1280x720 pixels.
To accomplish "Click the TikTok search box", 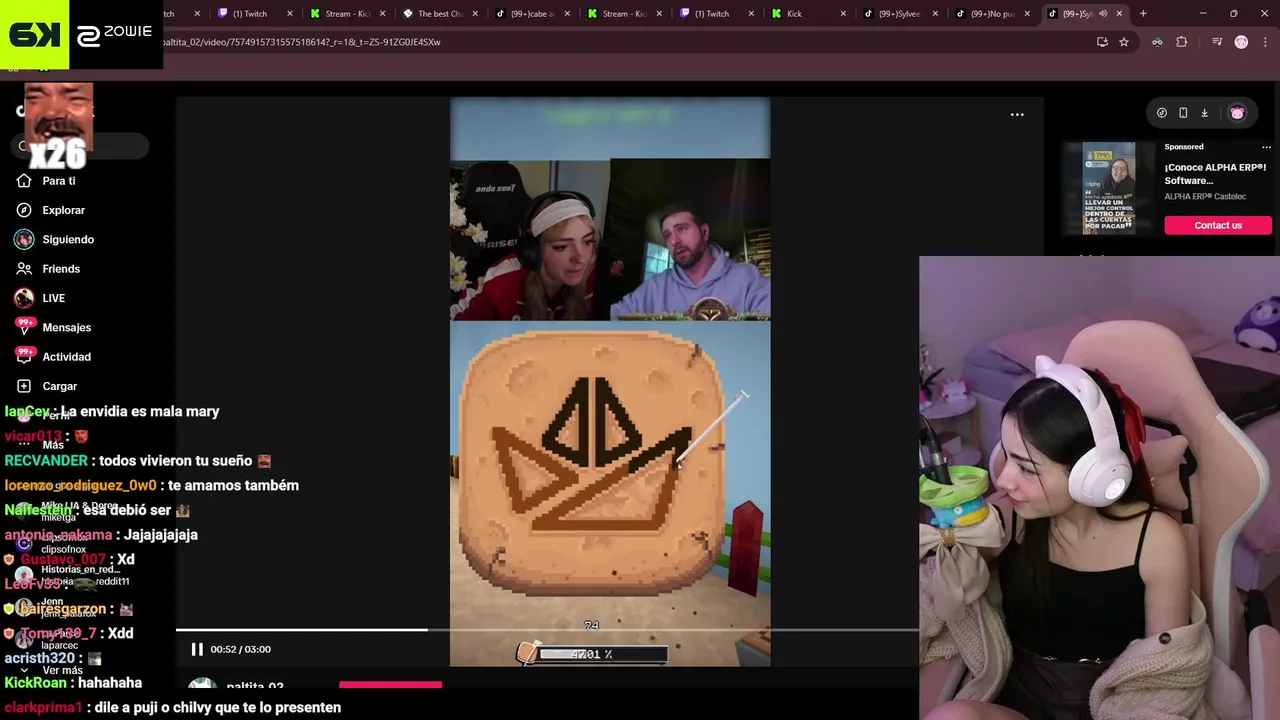I will pos(82,146).
